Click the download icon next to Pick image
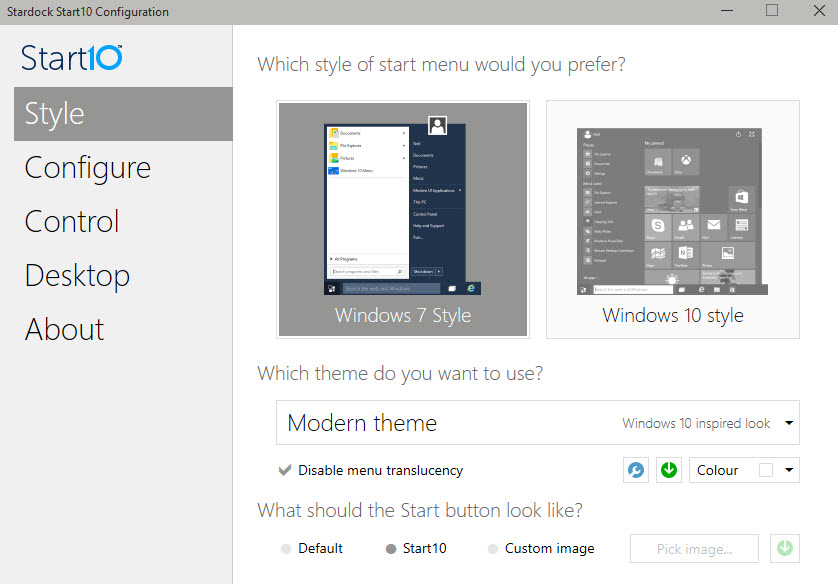Screen dimensions: 838x584 tap(785, 549)
